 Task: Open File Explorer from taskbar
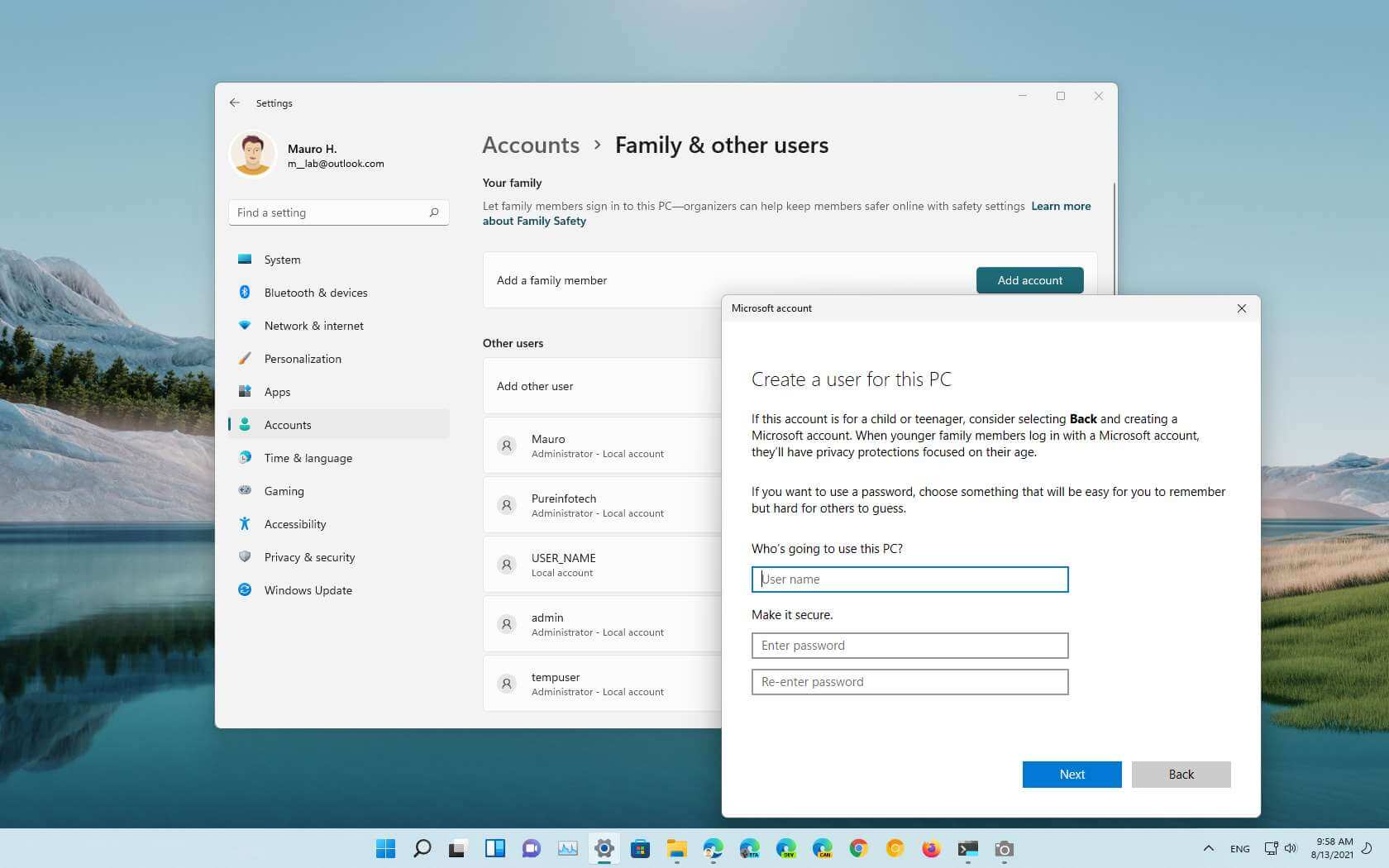click(677, 848)
